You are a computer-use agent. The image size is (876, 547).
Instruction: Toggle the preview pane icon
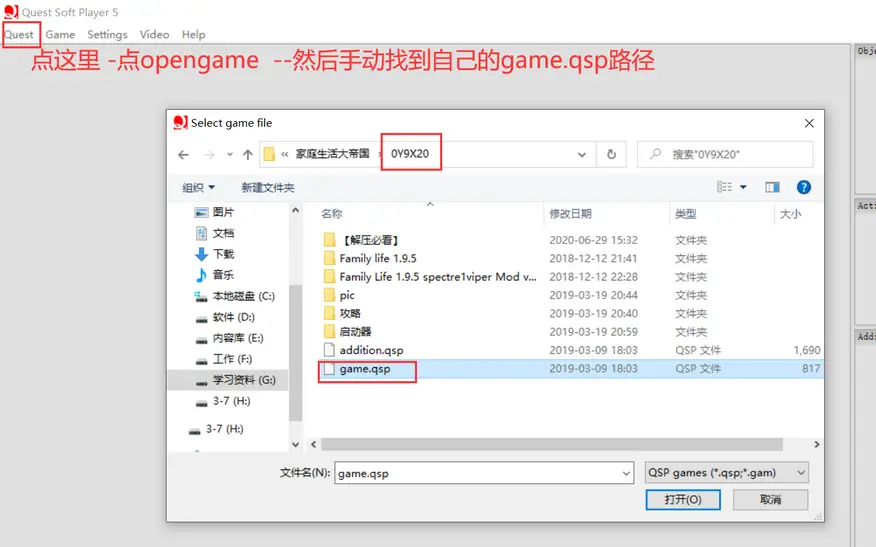(x=772, y=187)
